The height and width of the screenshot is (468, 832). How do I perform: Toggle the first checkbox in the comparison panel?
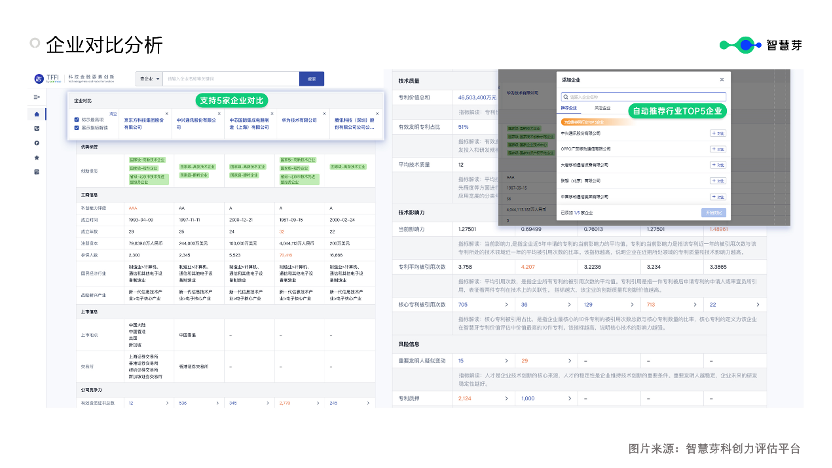click(77, 120)
